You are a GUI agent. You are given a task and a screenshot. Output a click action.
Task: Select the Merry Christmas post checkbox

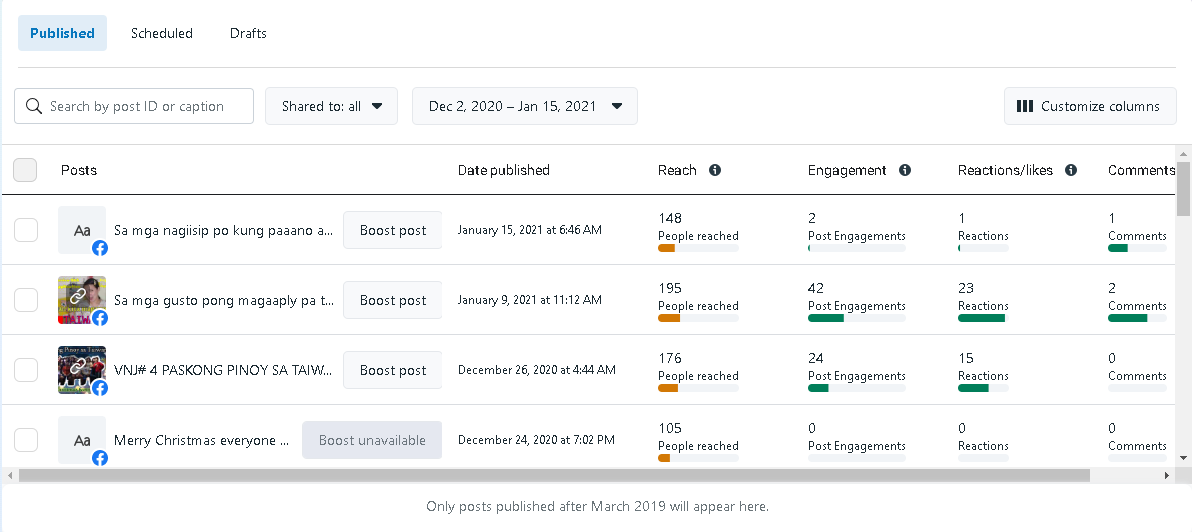(26, 440)
